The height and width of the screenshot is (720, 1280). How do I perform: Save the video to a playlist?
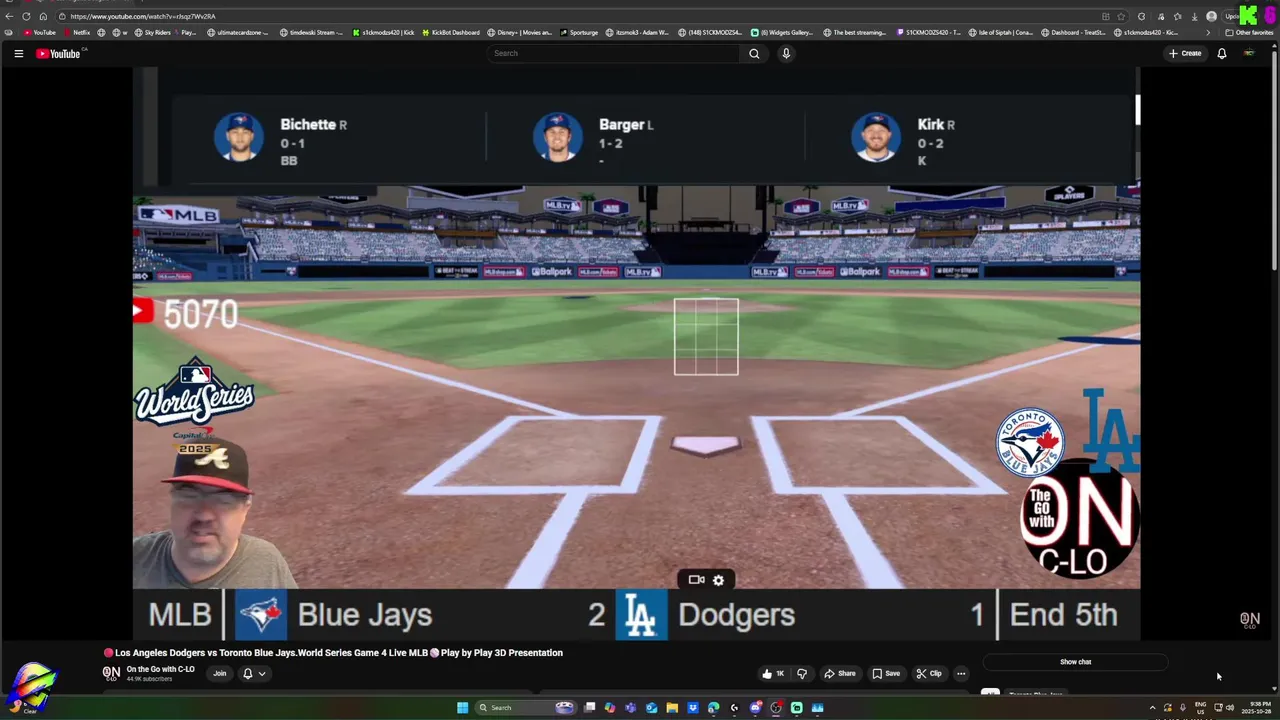(x=886, y=673)
